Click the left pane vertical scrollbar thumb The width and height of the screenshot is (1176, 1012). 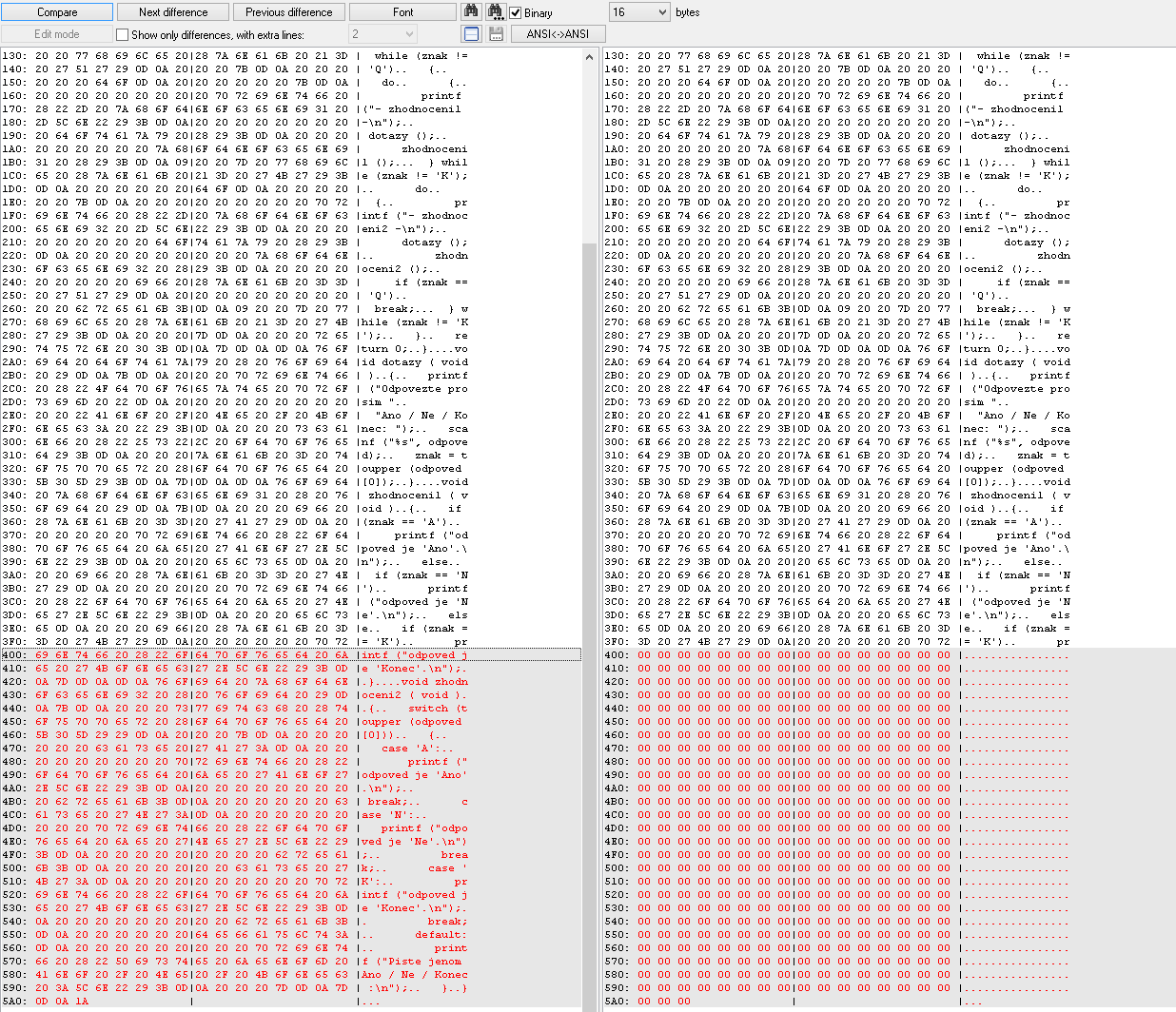click(x=590, y=628)
